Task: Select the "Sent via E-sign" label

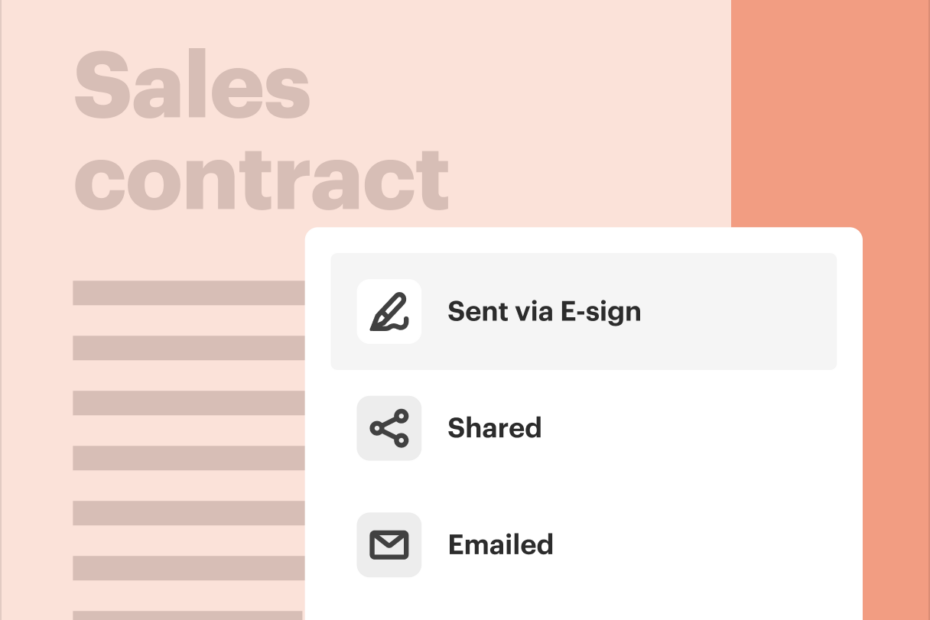Action: point(544,312)
